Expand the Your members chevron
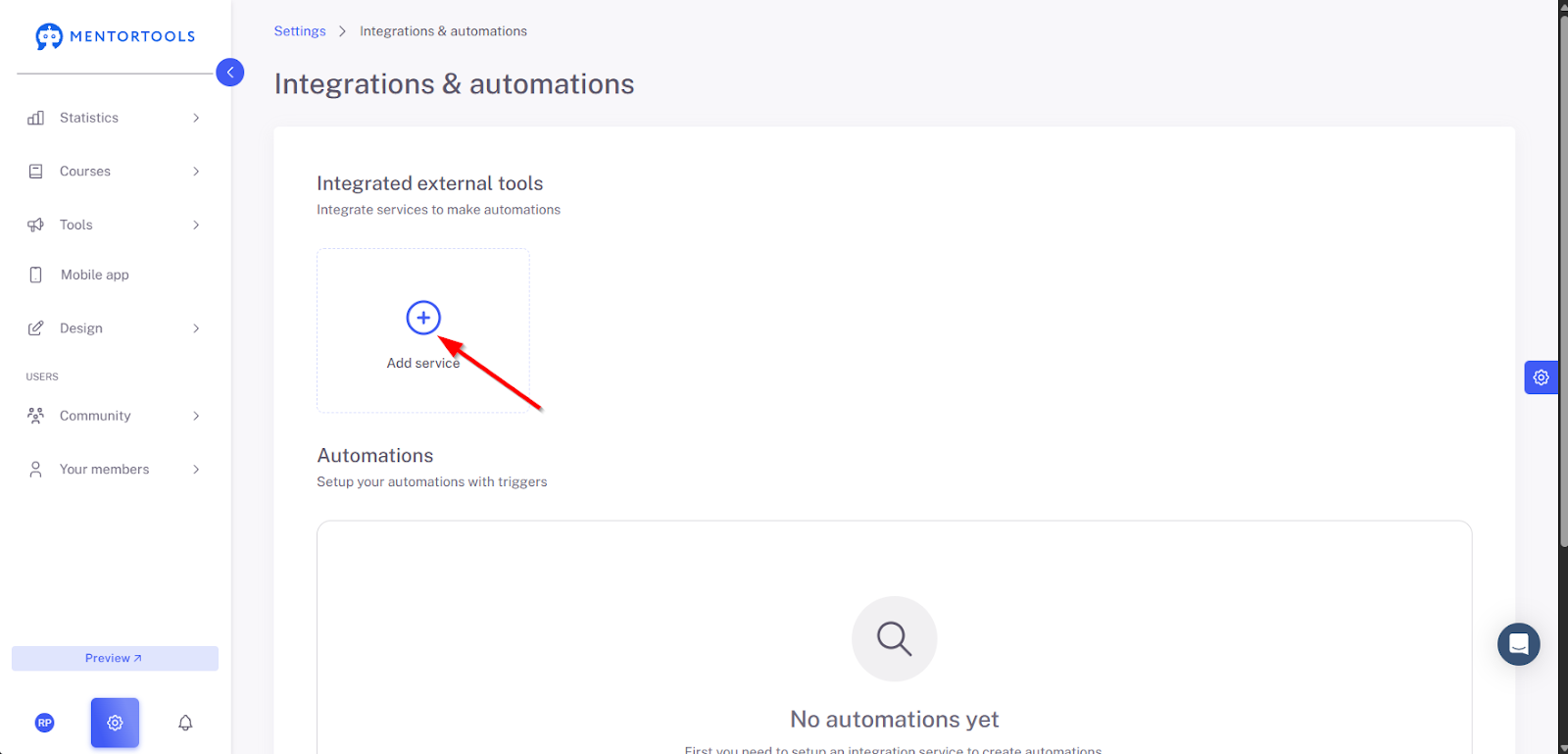 (x=196, y=470)
